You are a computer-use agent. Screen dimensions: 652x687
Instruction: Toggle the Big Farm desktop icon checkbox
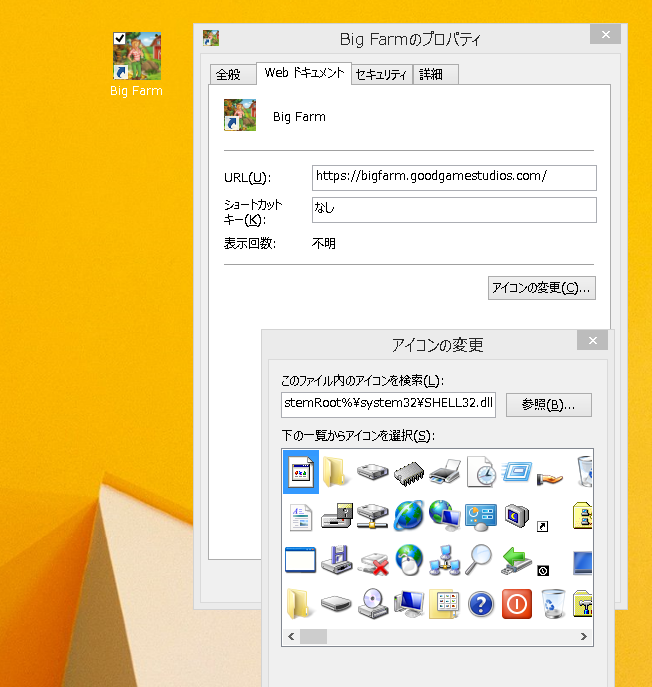[119, 38]
